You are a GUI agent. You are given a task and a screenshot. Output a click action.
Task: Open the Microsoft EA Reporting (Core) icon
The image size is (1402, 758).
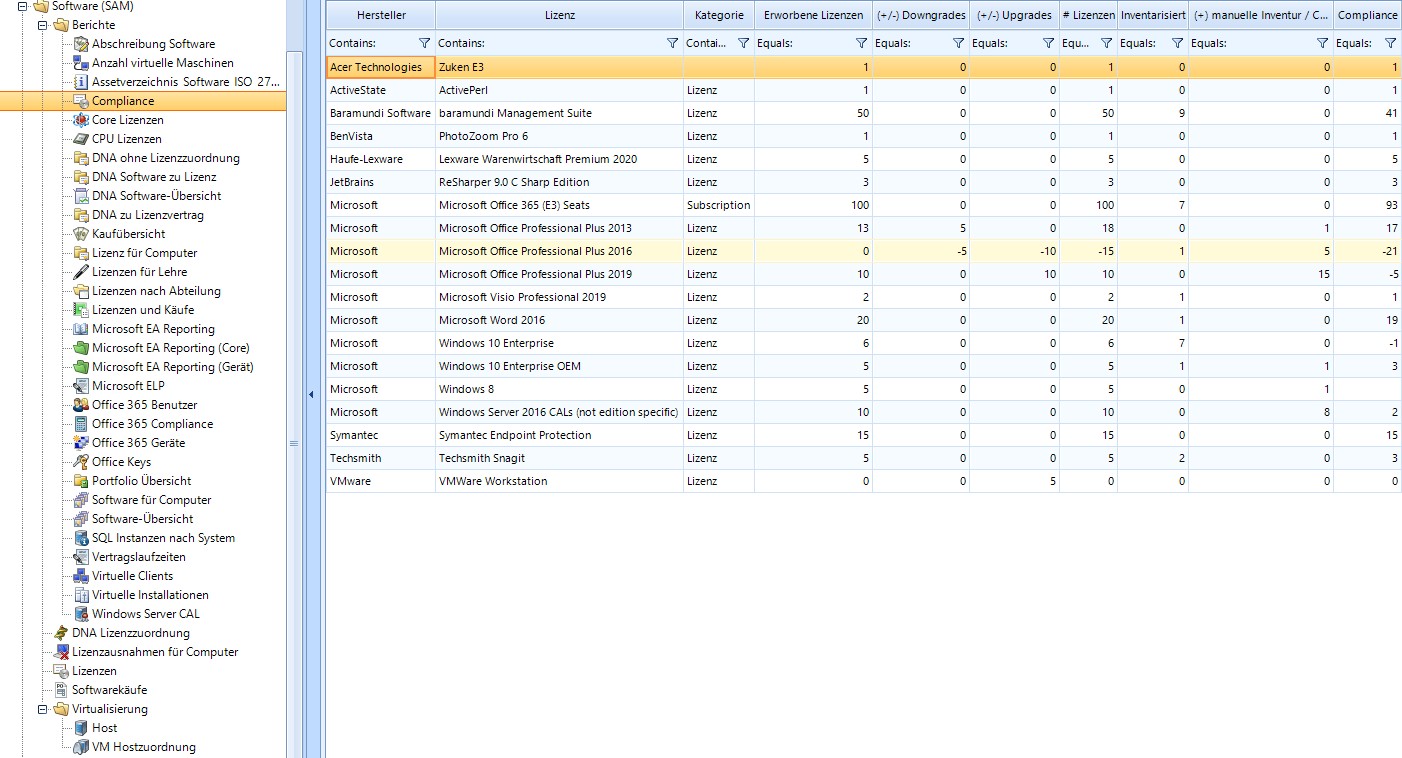81,348
